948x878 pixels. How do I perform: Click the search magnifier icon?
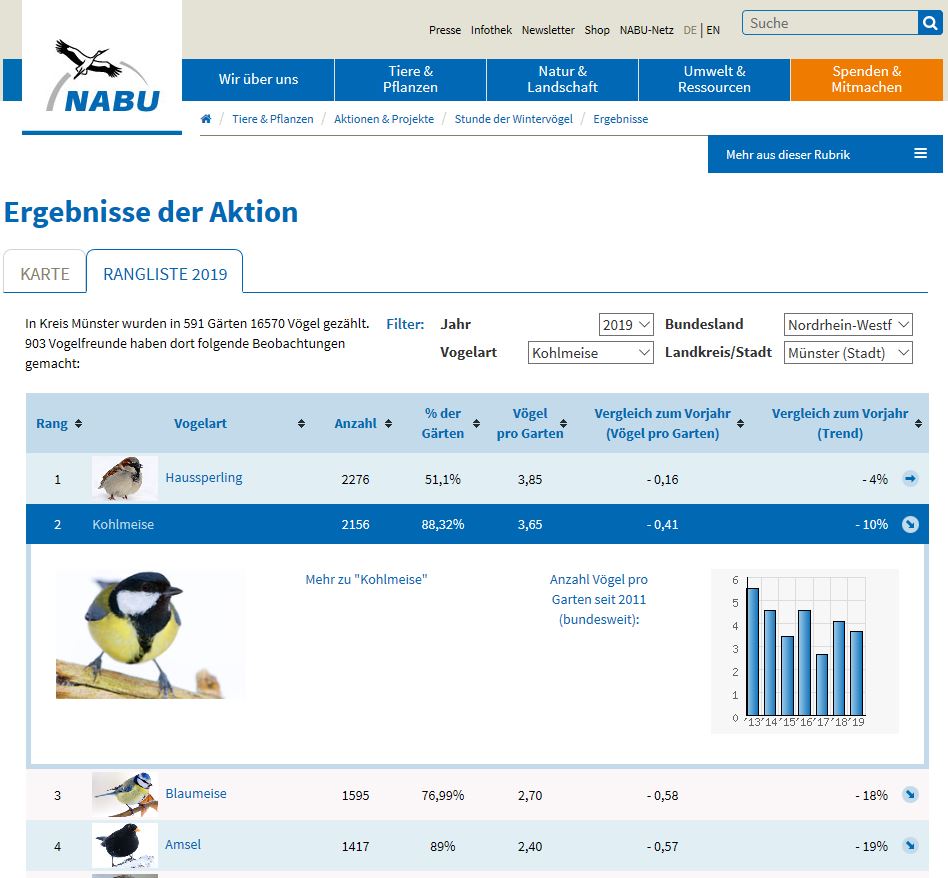(x=930, y=23)
